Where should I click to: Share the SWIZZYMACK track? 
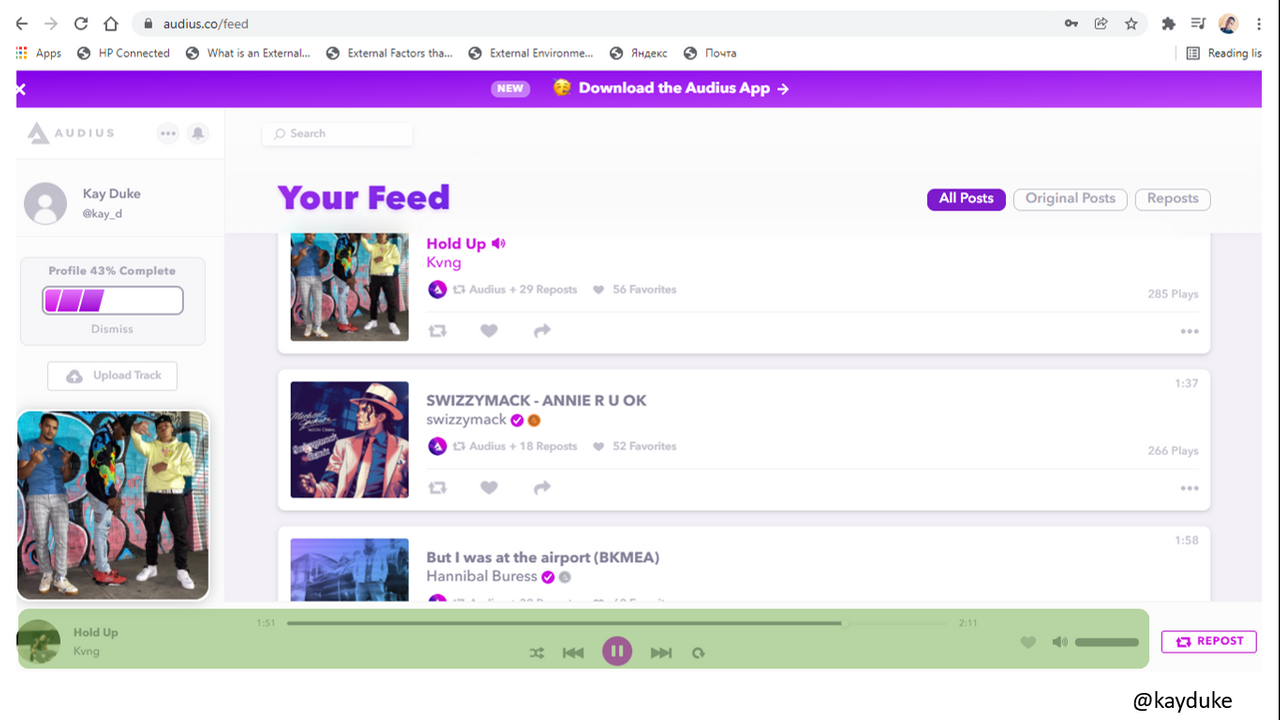pos(542,488)
